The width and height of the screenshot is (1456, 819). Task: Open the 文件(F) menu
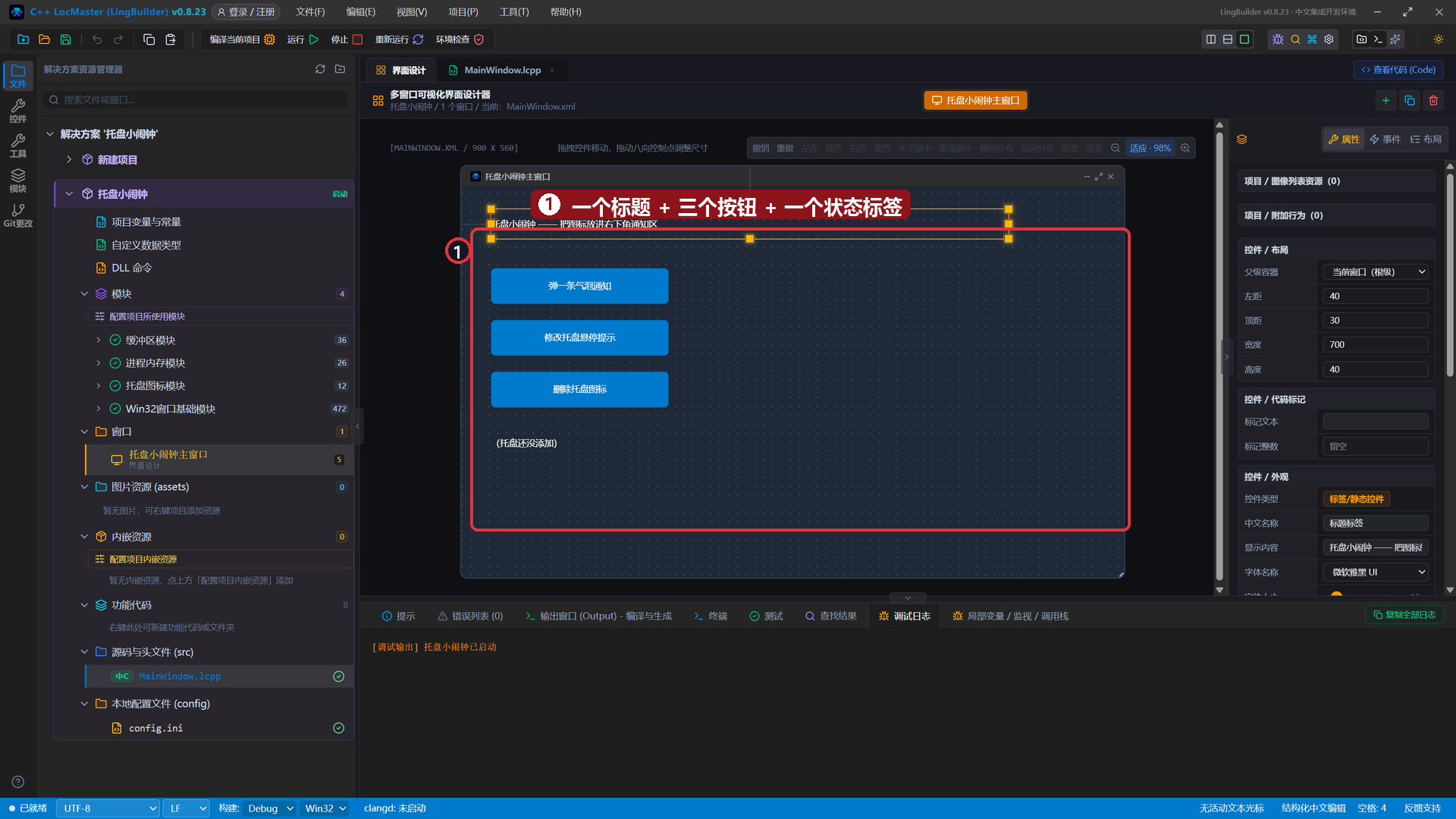pyautogui.click(x=310, y=12)
